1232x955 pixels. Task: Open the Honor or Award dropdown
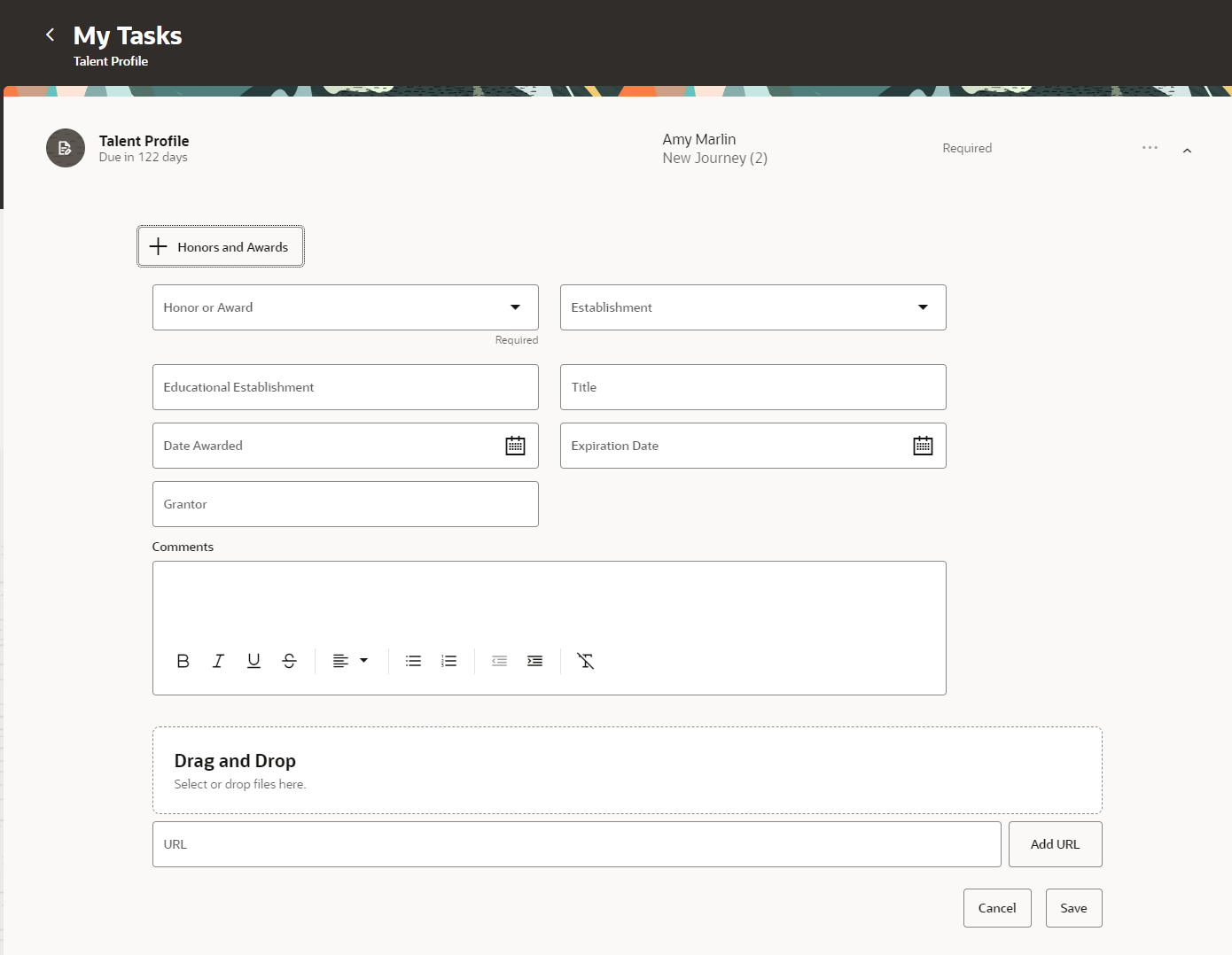tap(515, 307)
